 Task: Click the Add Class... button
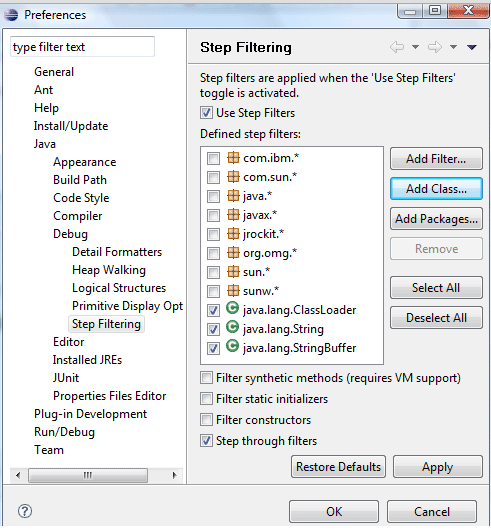[x=436, y=189]
